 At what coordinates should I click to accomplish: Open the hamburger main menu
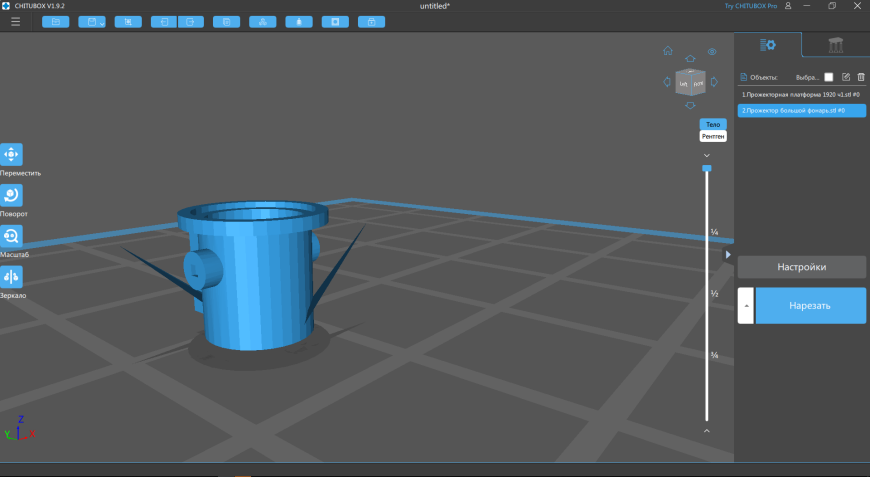[15, 21]
